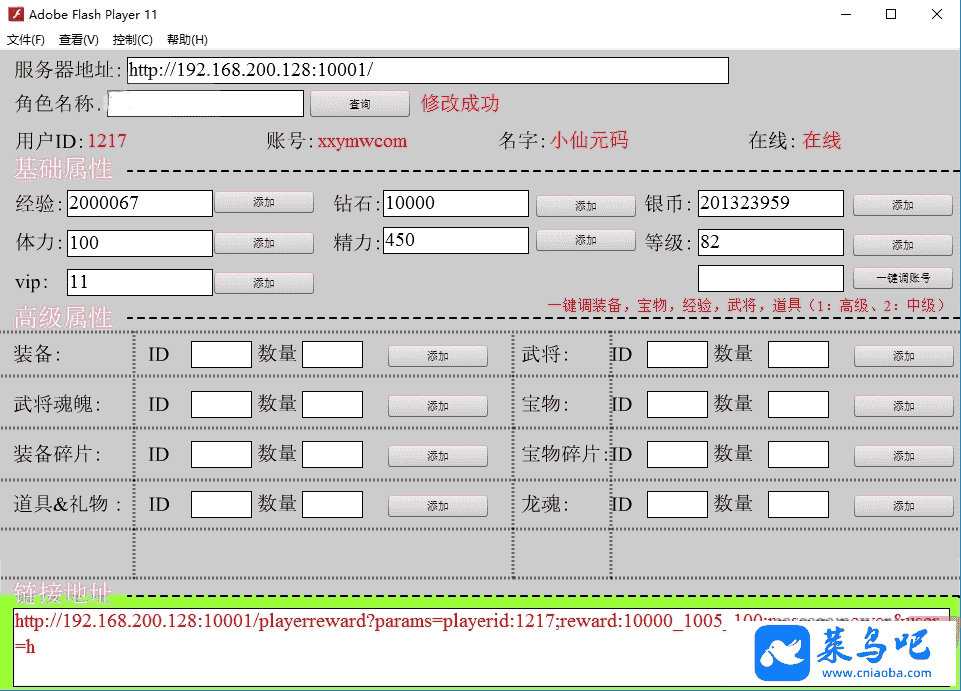Click the 一键调账号 button

902,278
